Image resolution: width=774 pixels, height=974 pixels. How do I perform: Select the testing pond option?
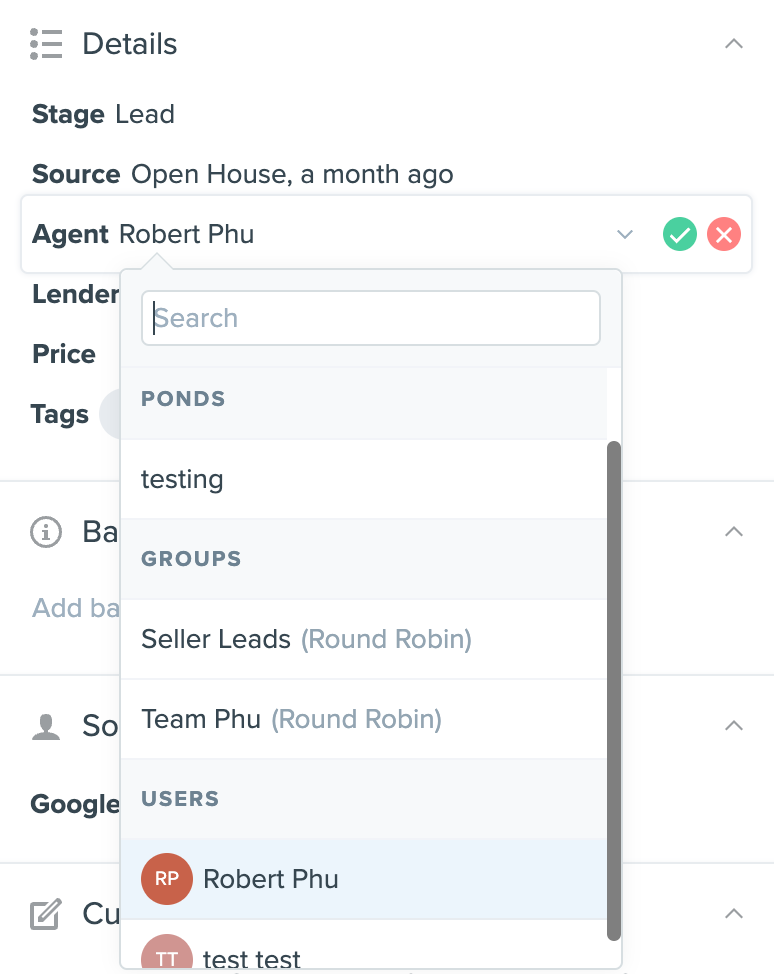[182, 479]
